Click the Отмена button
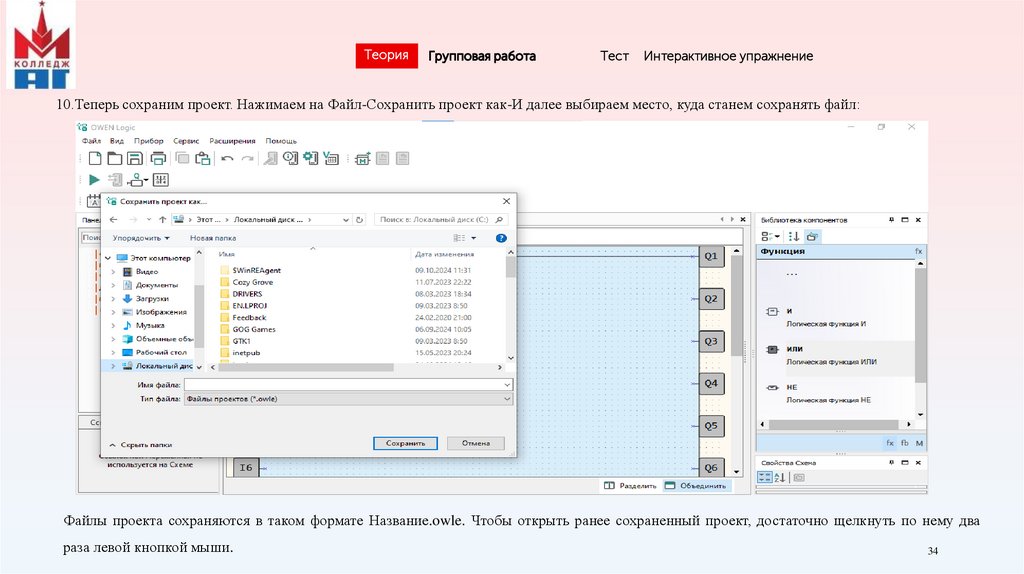Image resolution: width=1024 pixels, height=574 pixels. coord(476,443)
